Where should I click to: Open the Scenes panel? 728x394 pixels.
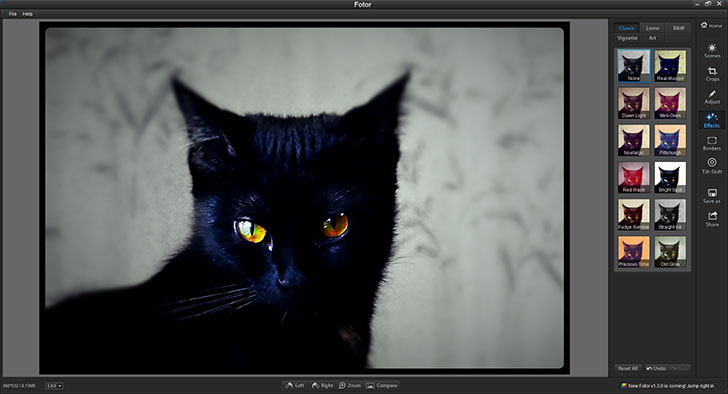pyautogui.click(x=712, y=51)
